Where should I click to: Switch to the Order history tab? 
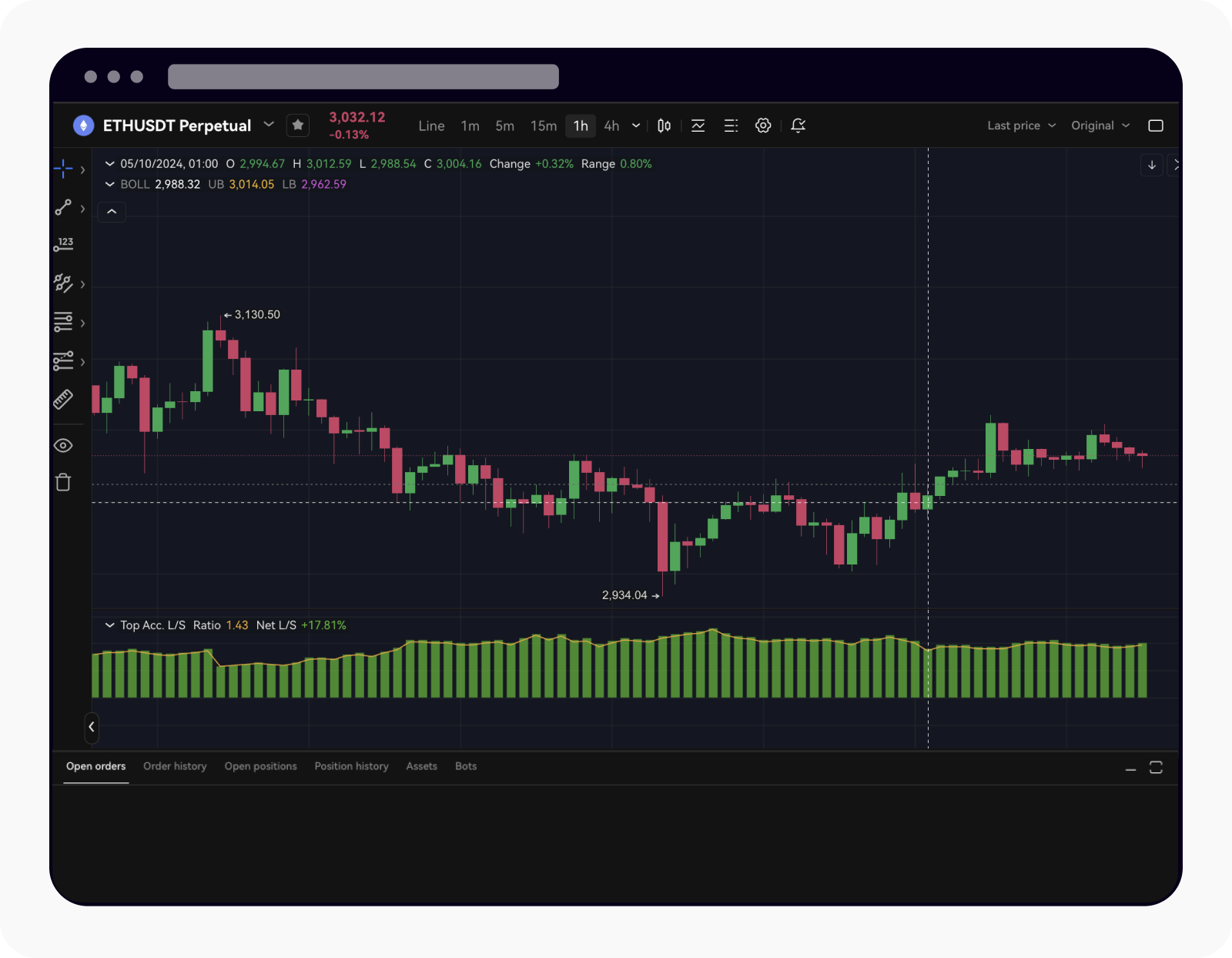pos(175,766)
